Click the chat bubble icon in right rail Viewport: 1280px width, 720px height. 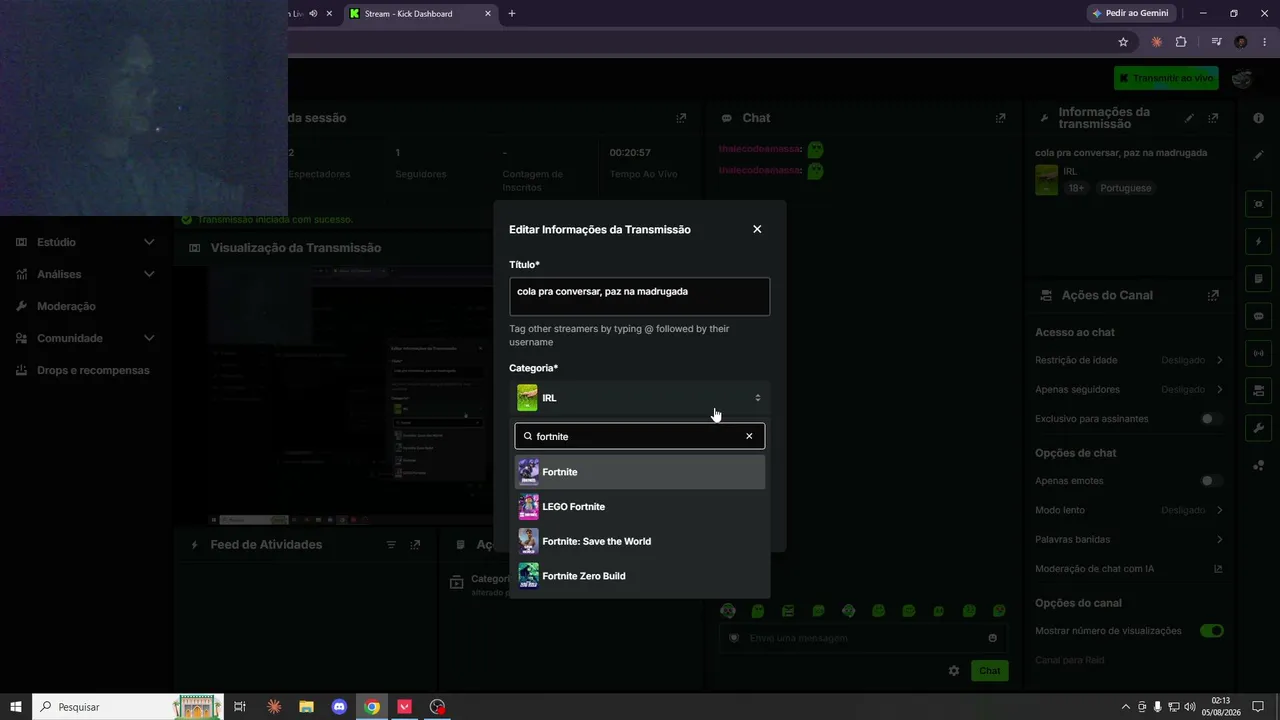[x=1258, y=316]
